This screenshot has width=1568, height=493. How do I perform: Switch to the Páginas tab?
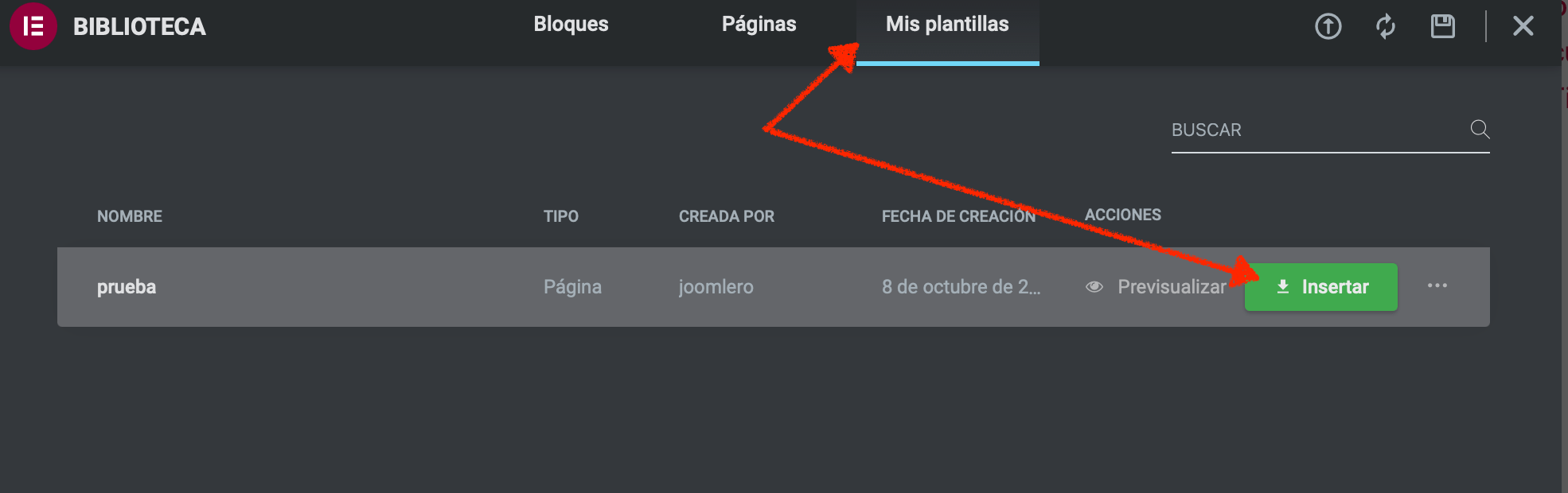tap(759, 25)
